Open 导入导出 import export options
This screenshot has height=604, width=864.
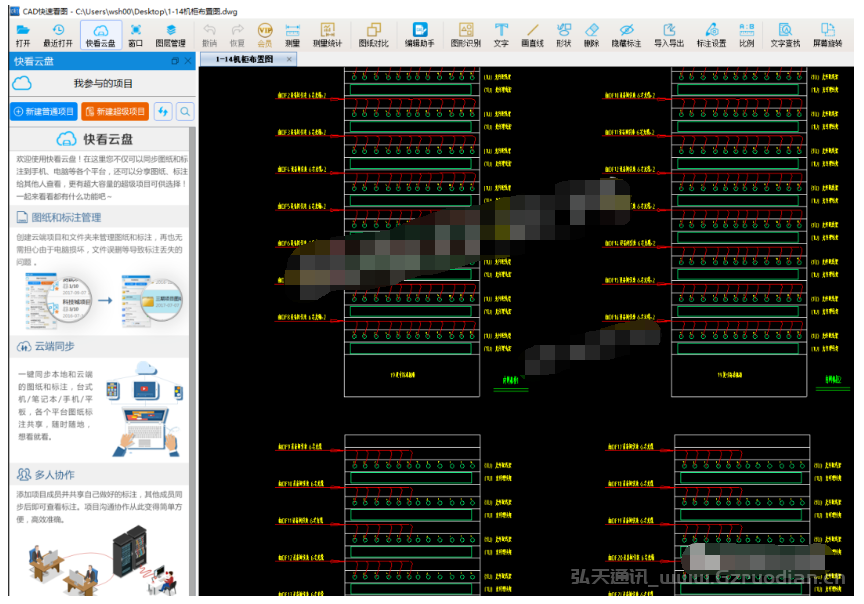[669, 35]
